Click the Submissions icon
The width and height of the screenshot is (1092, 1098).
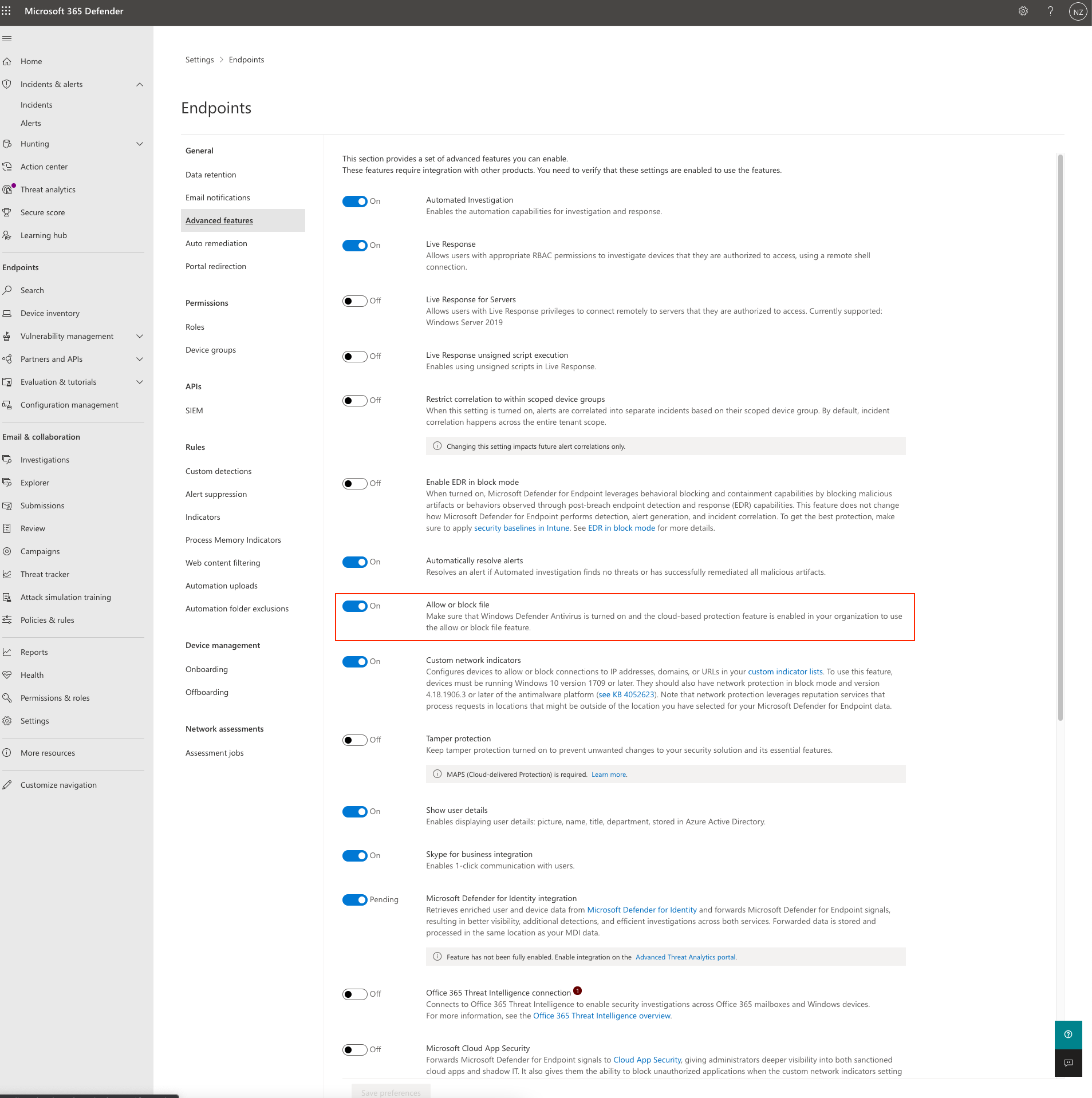pyautogui.click(x=7, y=505)
